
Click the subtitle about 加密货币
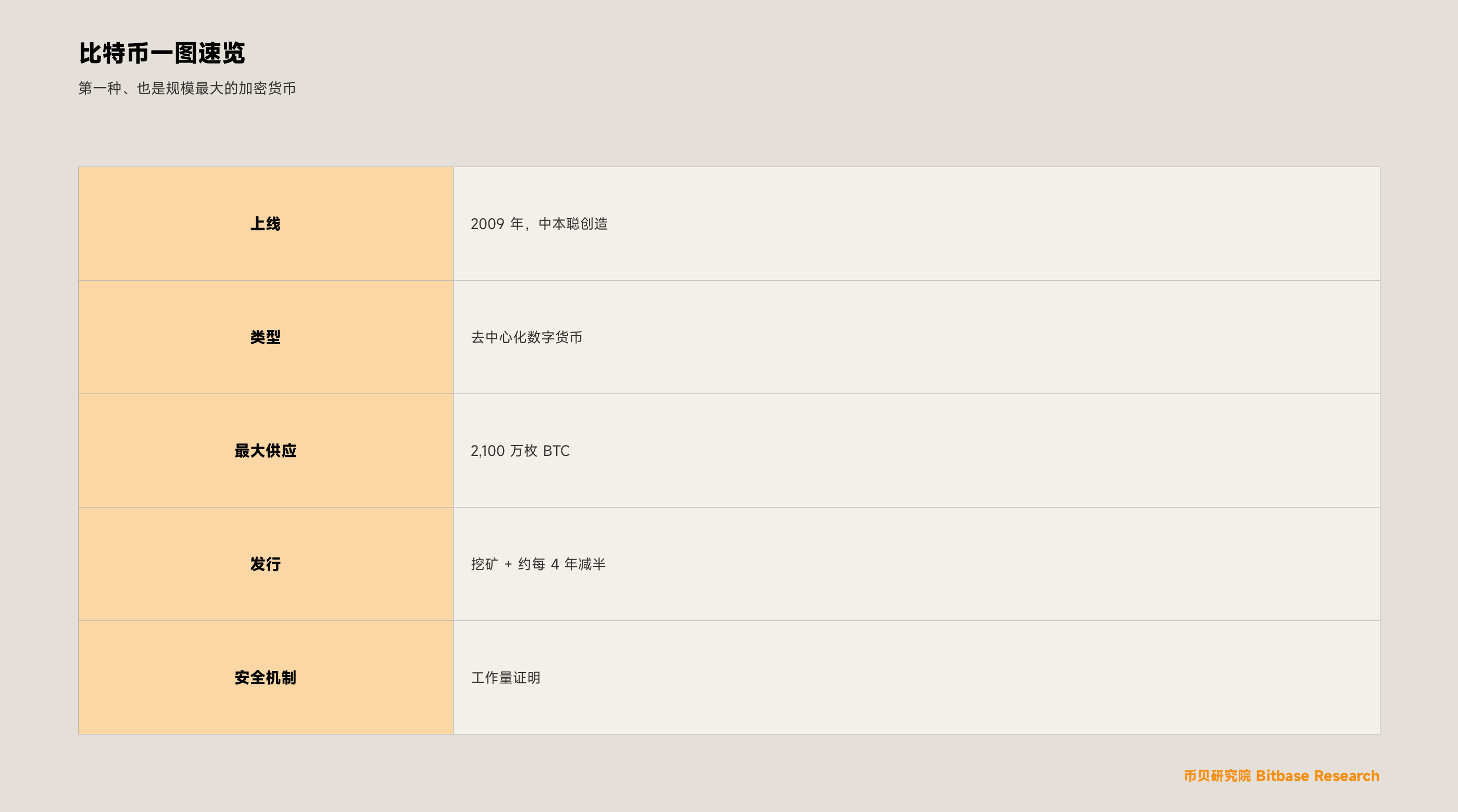pos(187,88)
